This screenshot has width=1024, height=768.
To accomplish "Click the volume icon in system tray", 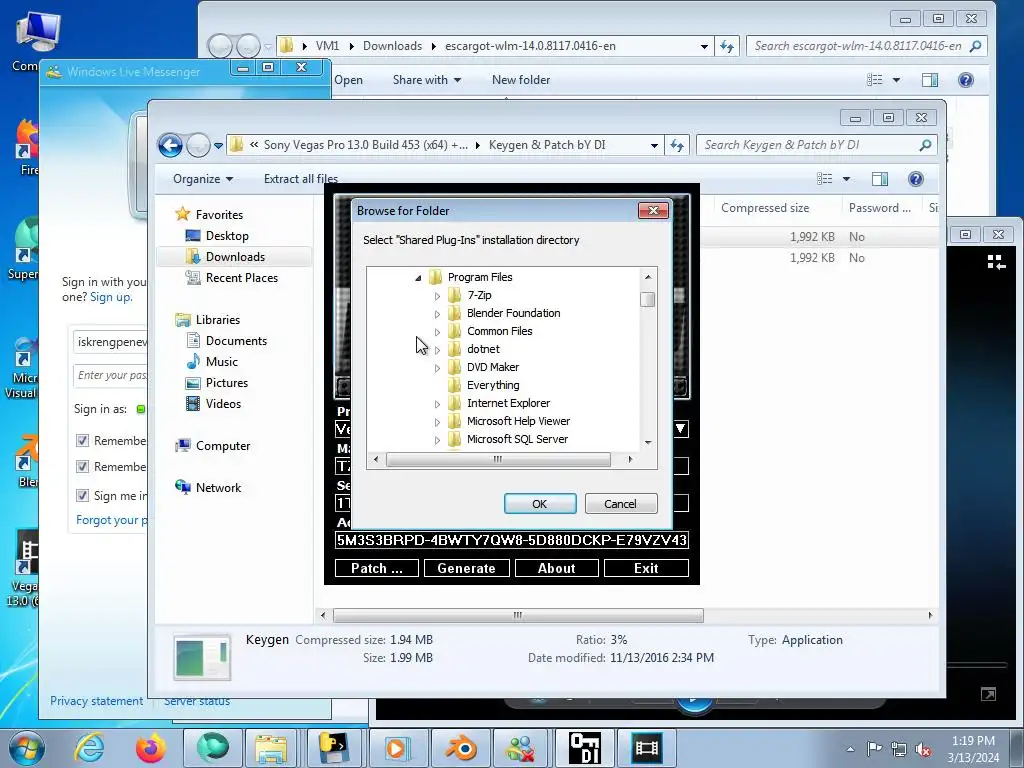I will (923, 750).
